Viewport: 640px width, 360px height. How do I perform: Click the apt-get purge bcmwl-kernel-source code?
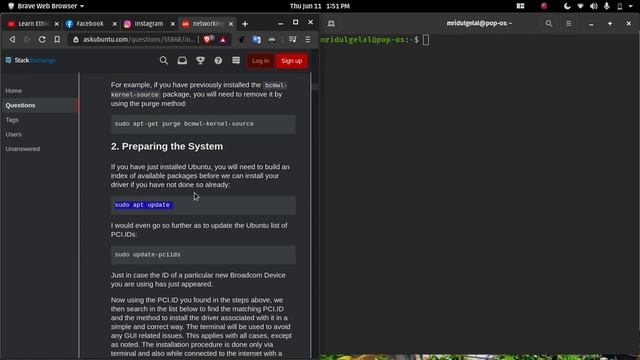coord(203,124)
